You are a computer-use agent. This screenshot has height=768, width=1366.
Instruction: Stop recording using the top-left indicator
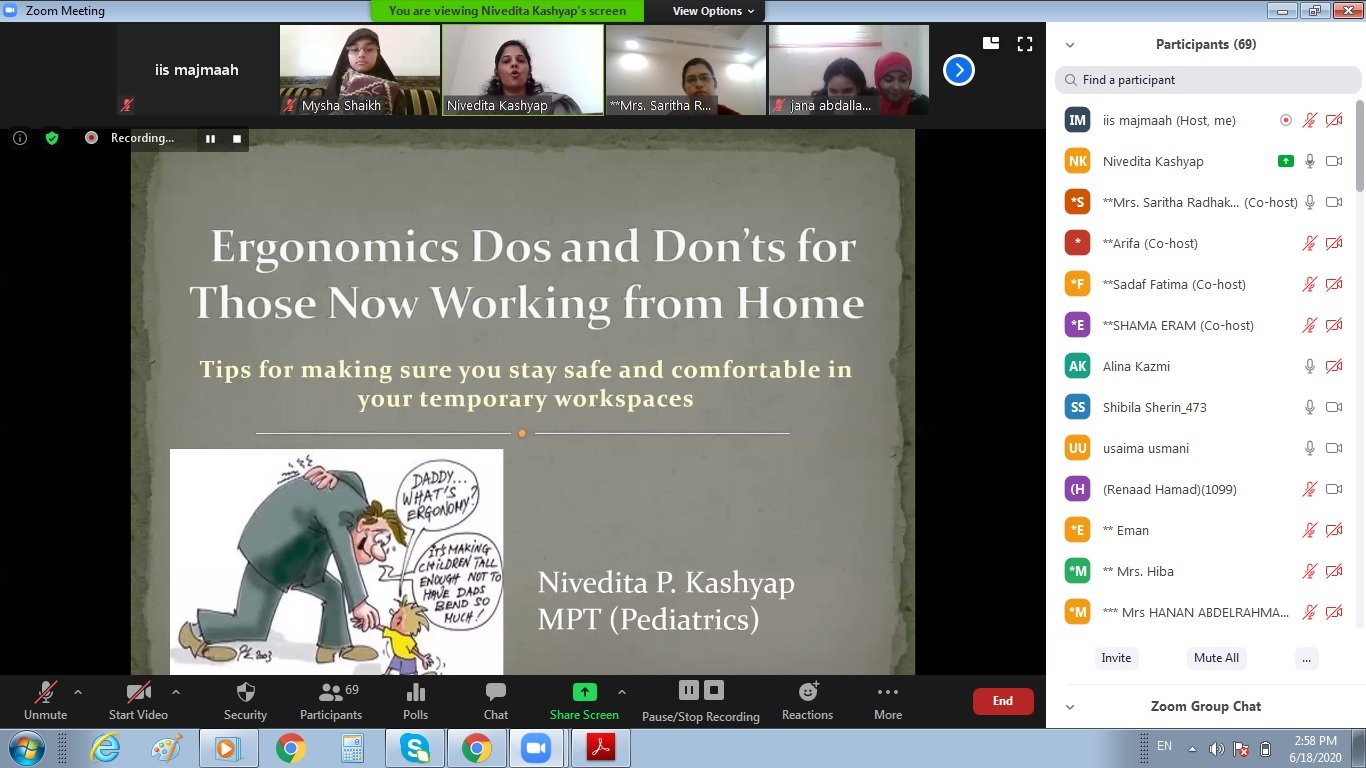tap(237, 138)
